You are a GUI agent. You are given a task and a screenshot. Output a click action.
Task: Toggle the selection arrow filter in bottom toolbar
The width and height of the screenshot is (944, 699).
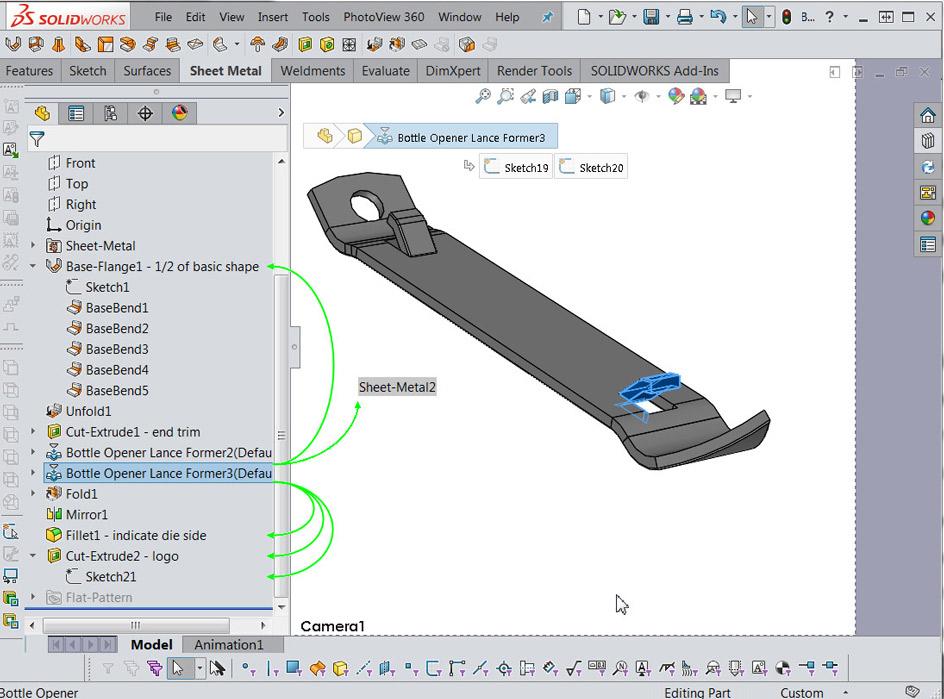178,668
